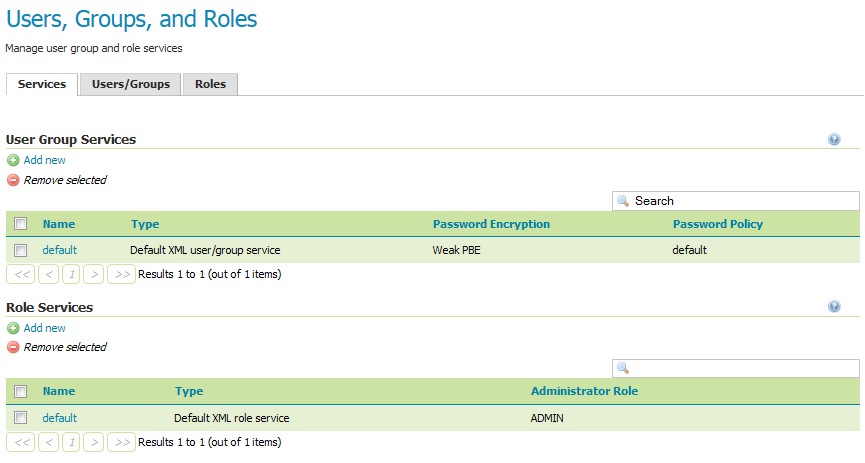Click the red remove icon under User Group Services

pos(13,180)
